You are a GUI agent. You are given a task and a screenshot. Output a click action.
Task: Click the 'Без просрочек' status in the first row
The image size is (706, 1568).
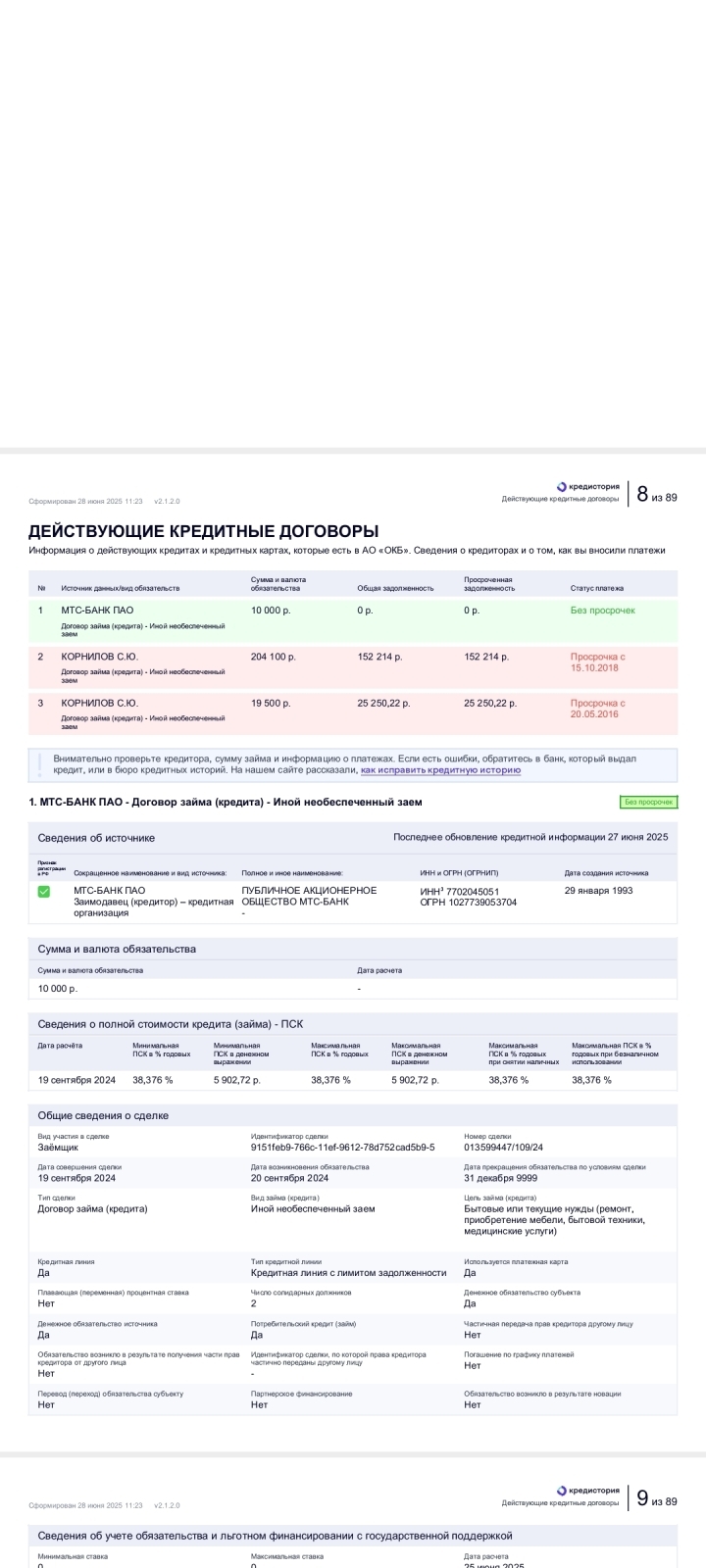[603, 611]
